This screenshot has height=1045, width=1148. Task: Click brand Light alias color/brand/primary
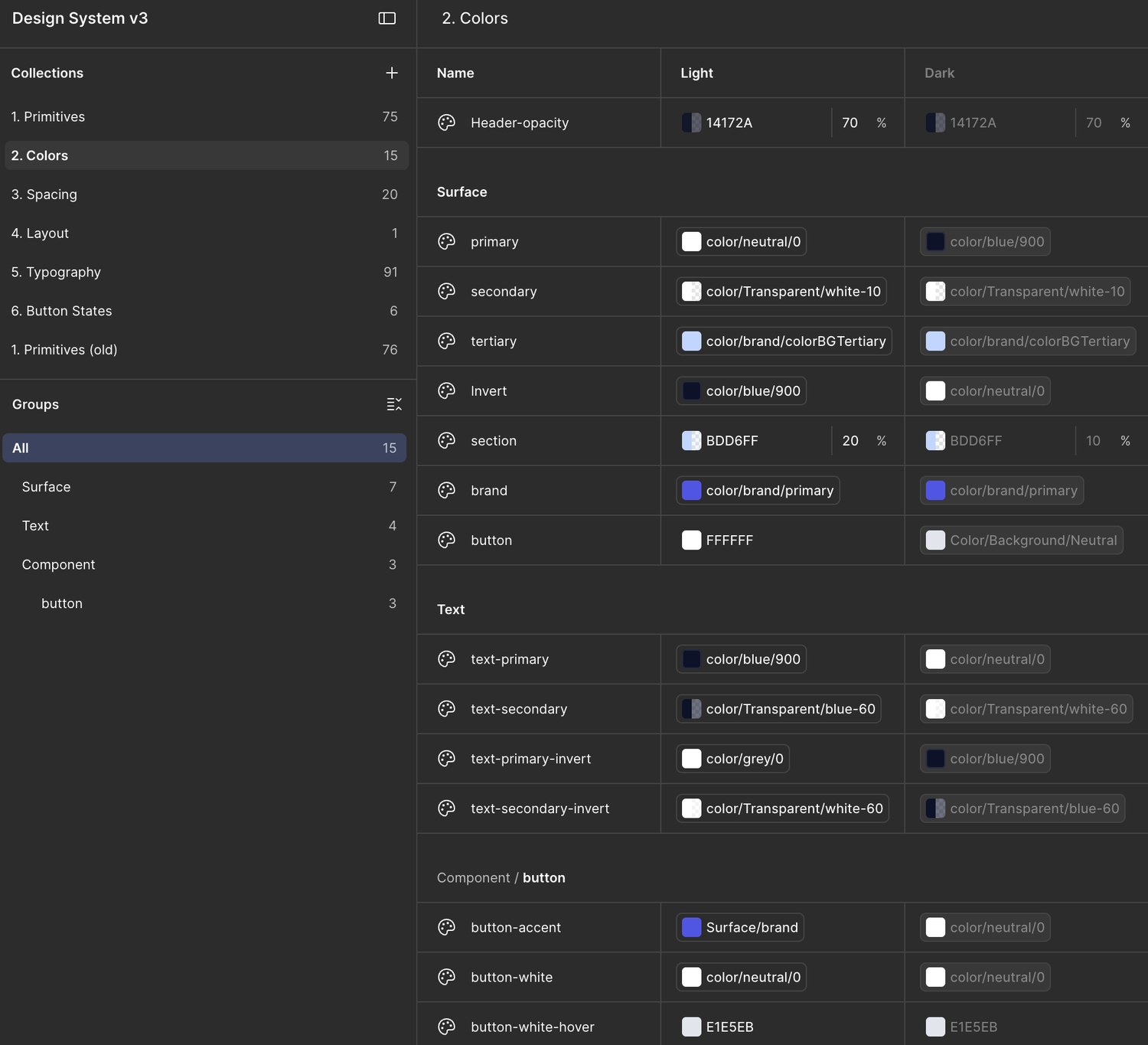coord(758,490)
